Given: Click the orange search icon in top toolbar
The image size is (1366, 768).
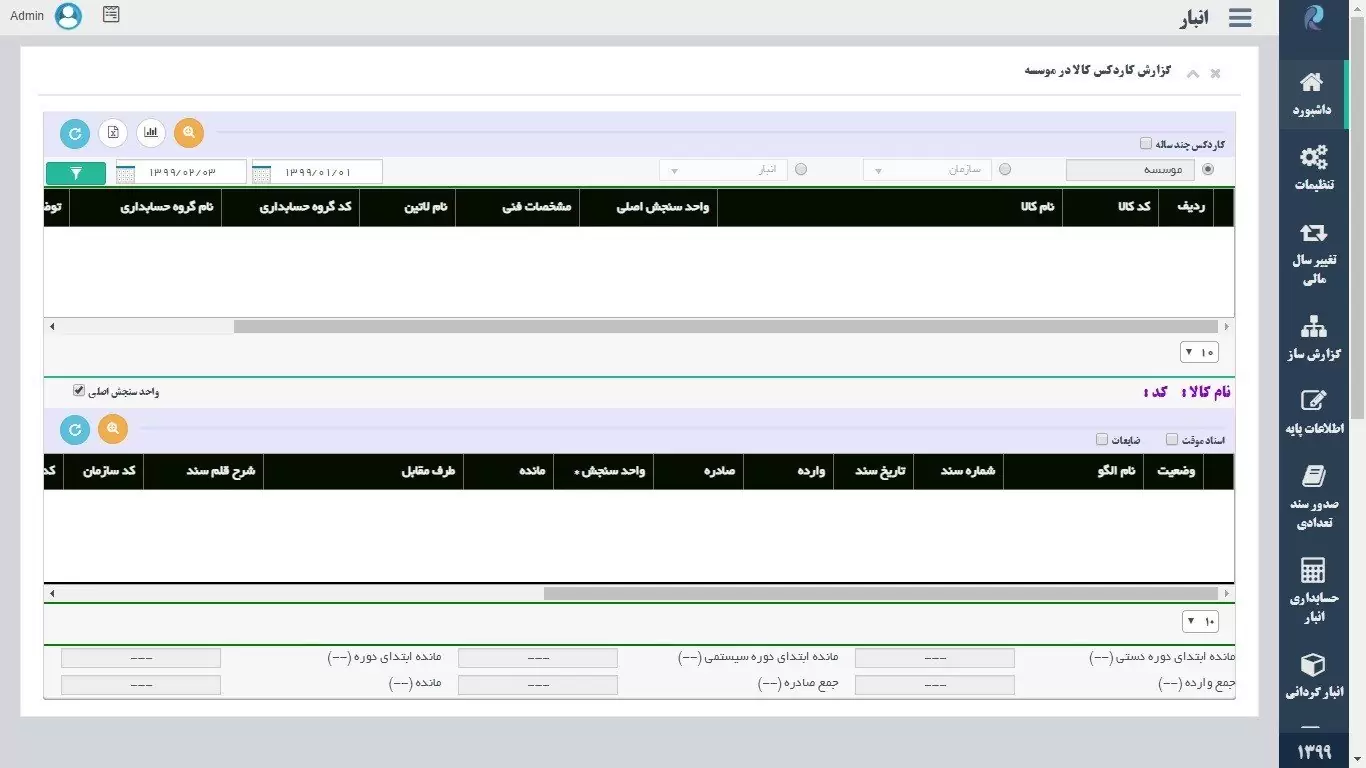Looking at the screenshot, I should pyautogui.click(x=189, y=132).
